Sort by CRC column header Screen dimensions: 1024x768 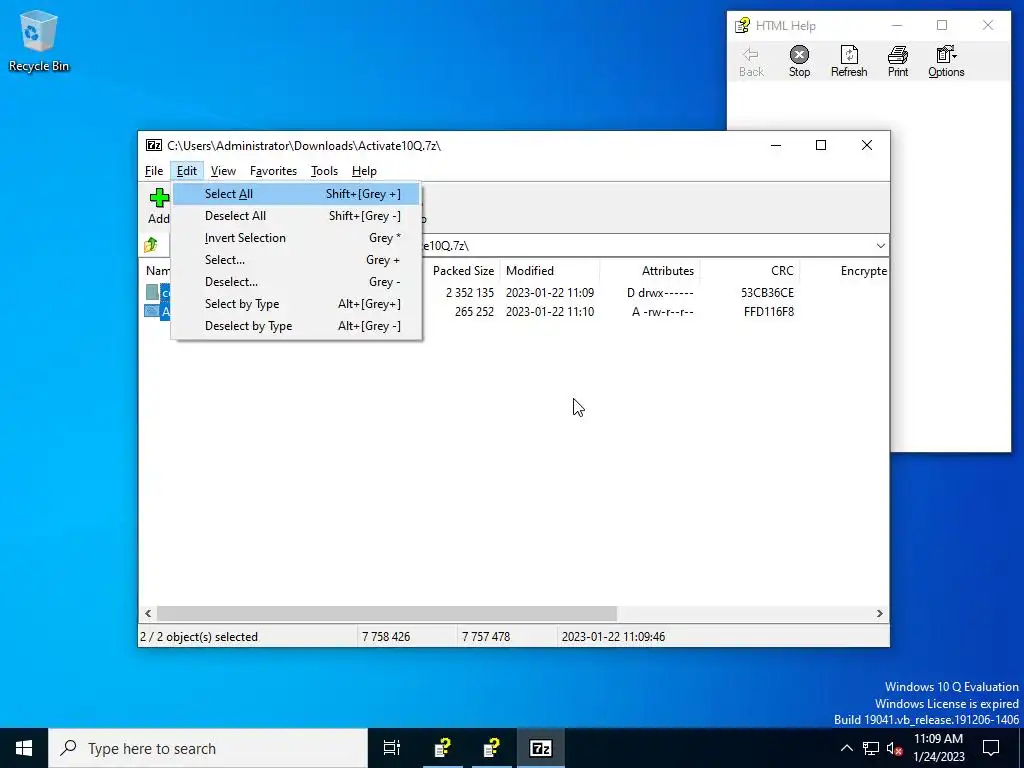pos(750,271)
